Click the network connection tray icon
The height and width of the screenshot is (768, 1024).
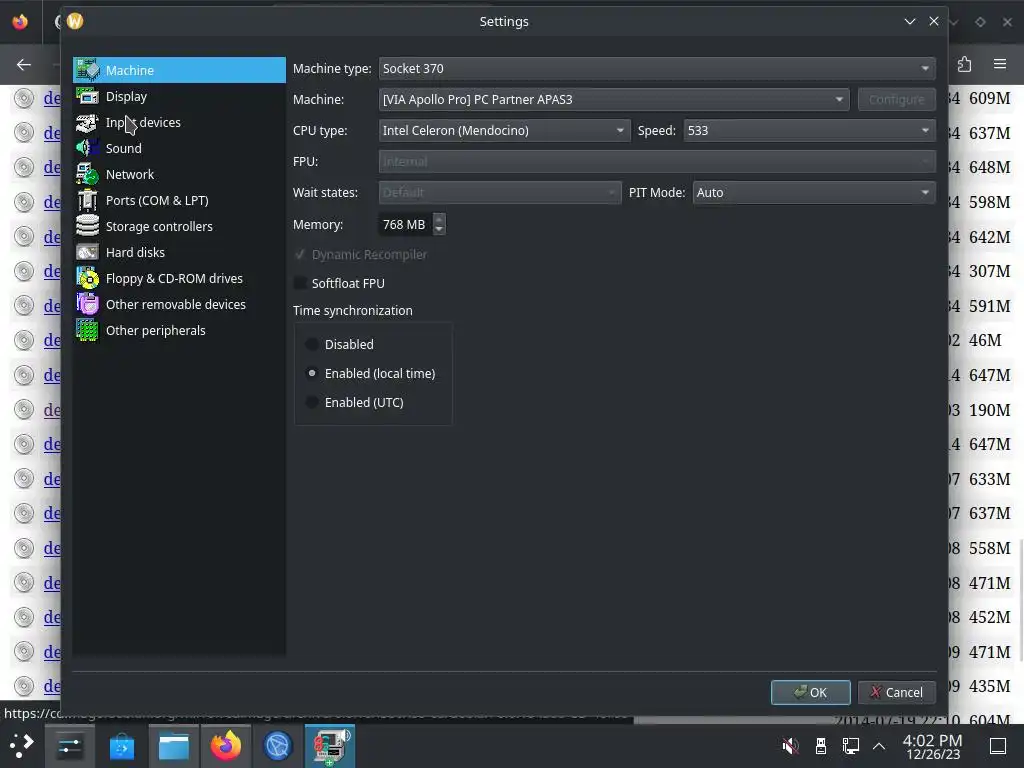pos(851,746)
